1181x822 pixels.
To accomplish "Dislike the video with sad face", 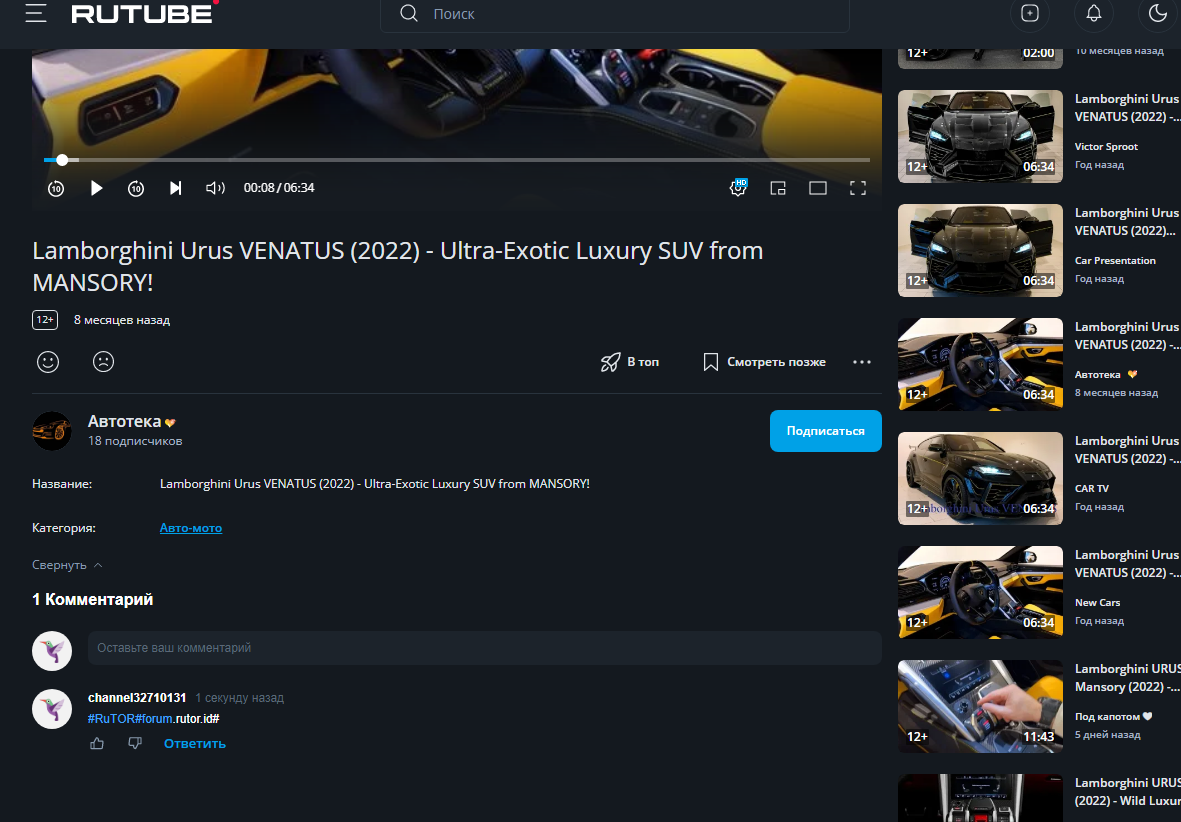I will [103, 362].
